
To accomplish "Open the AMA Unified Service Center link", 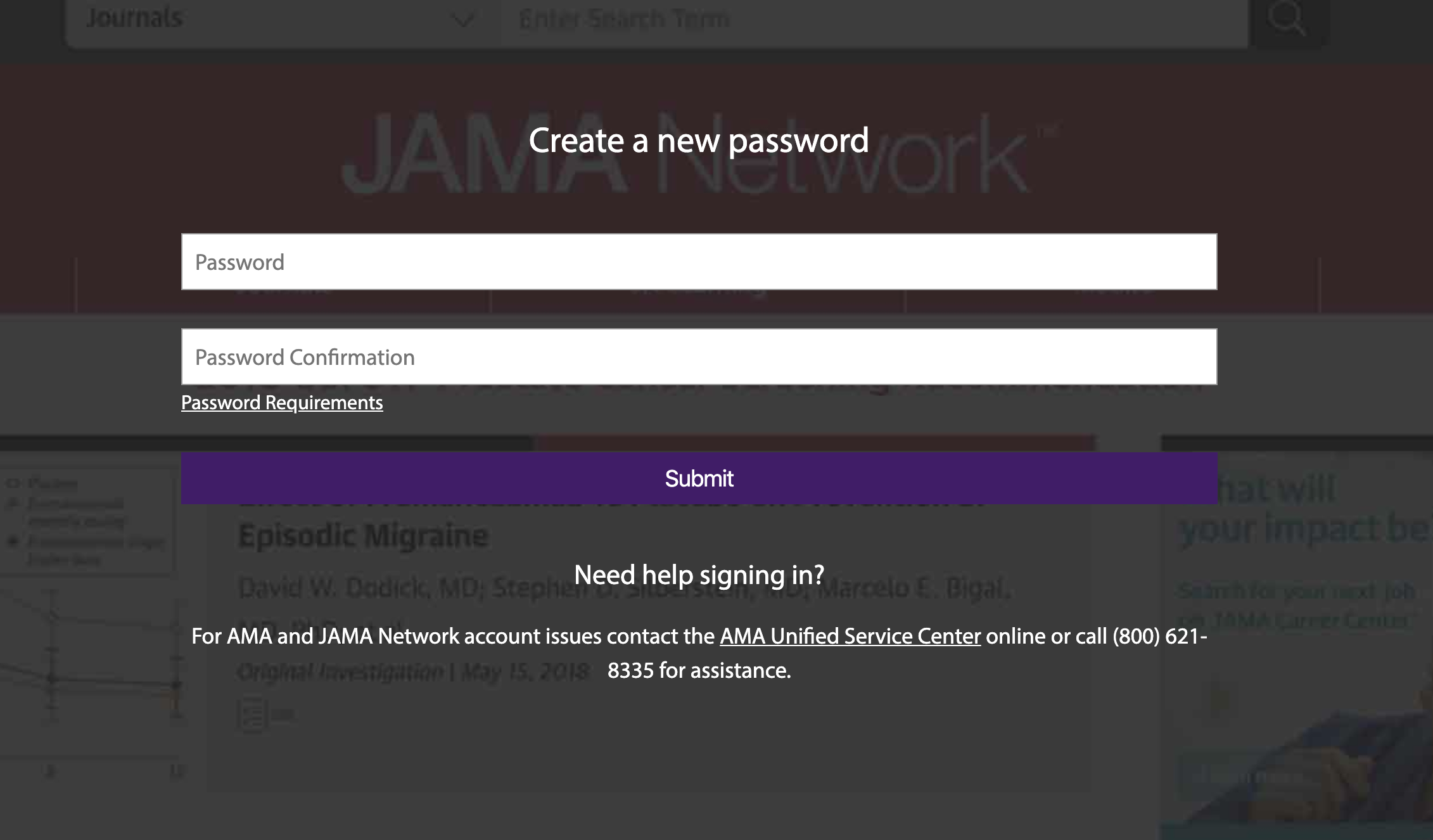I will (x=850, y=636).
